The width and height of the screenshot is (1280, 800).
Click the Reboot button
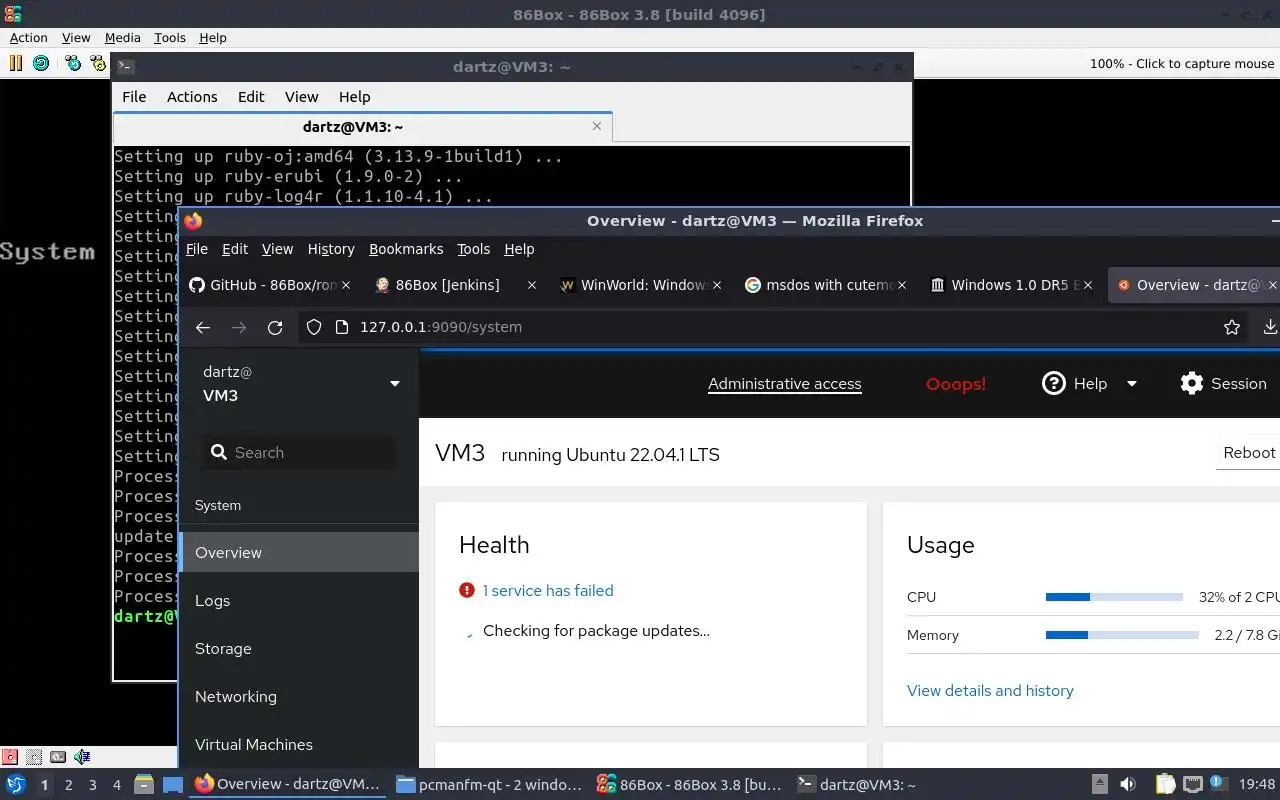tap(1249, 452)
